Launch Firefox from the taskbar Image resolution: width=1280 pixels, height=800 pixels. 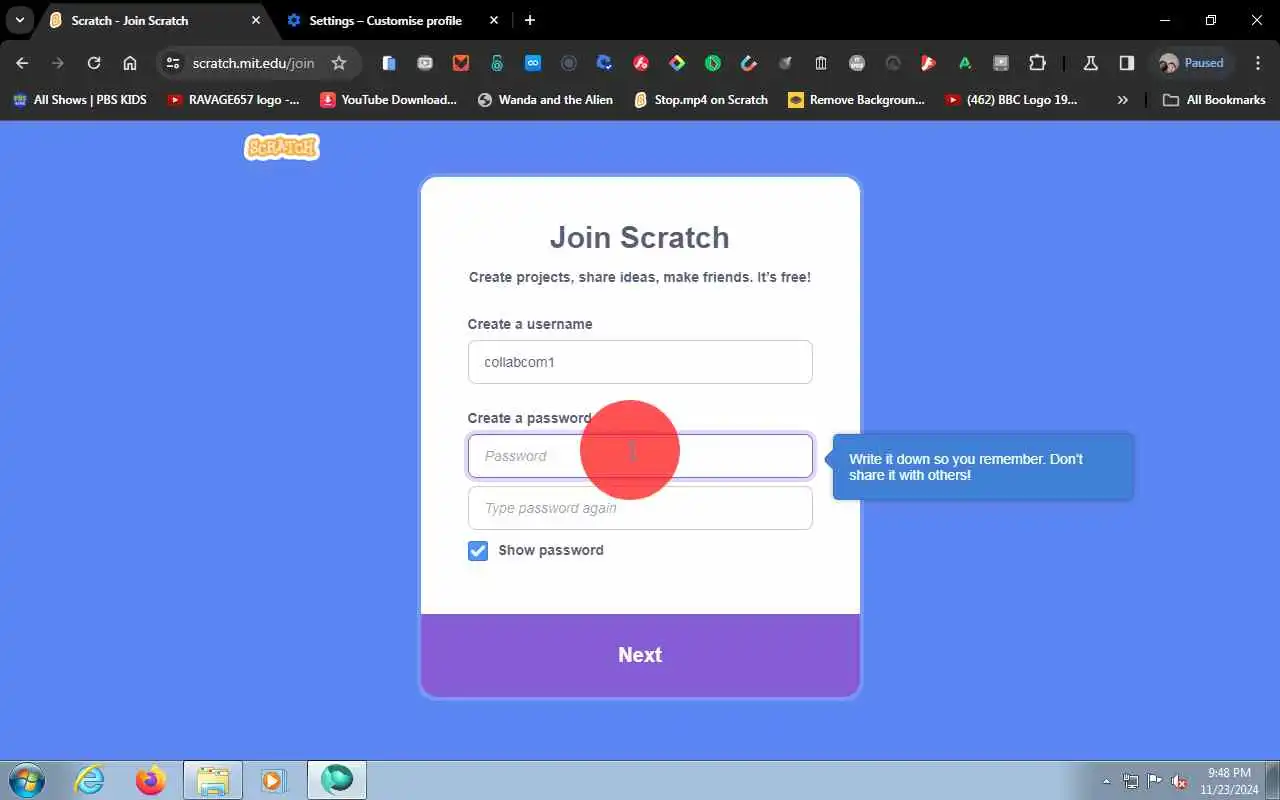point(151,780)
